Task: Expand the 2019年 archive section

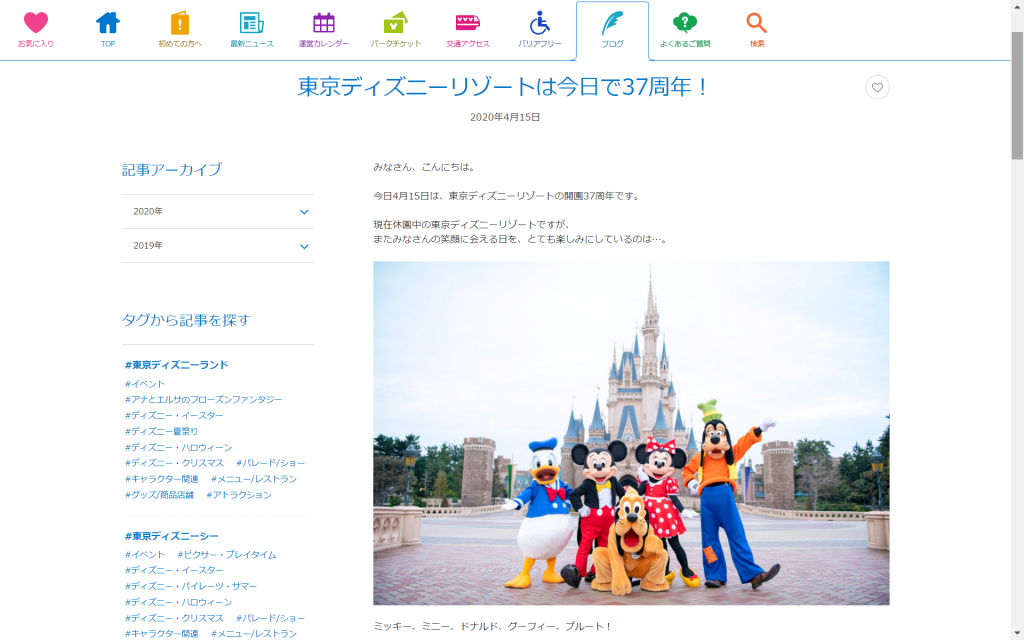Action: 217,246
